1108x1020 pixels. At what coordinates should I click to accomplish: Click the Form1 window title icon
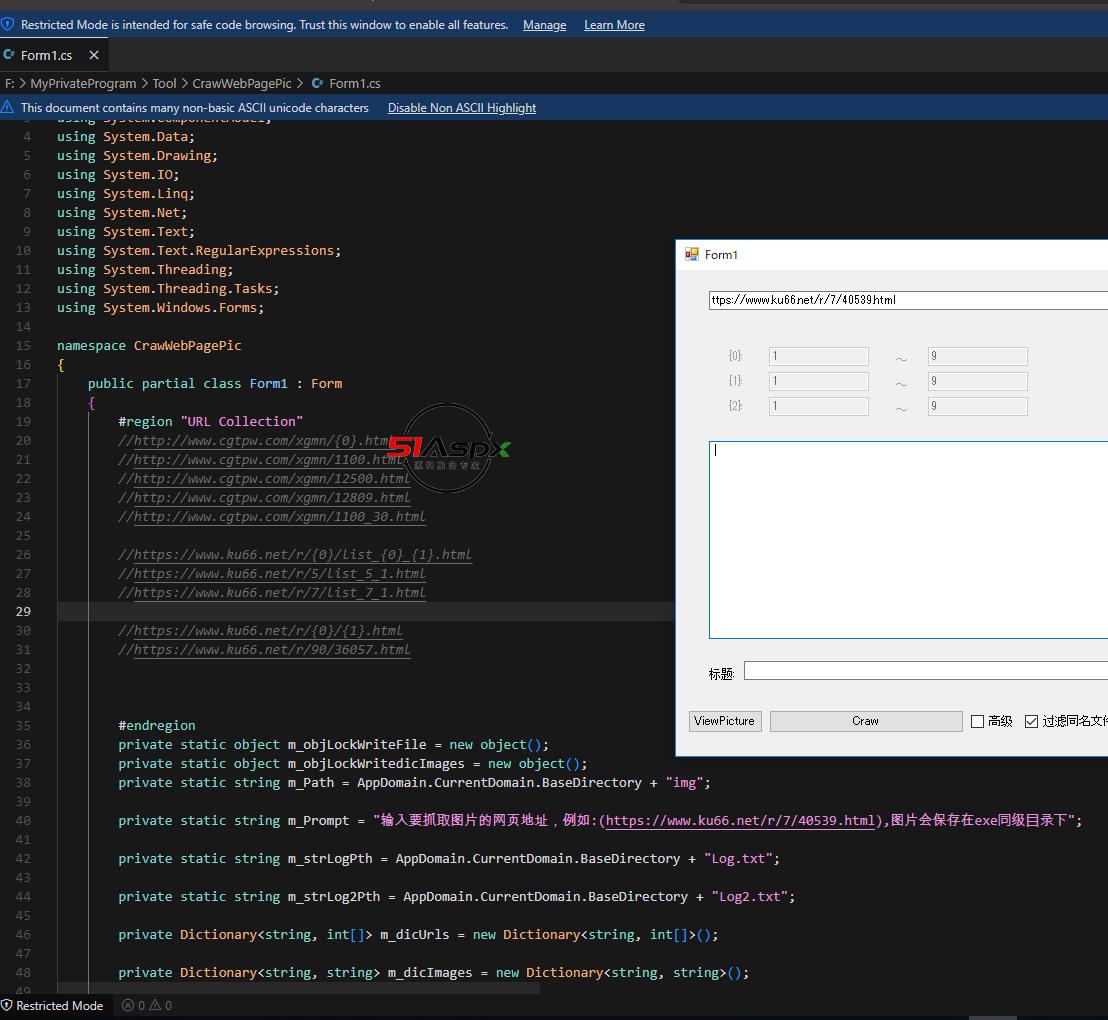click(x=692, y=254)
